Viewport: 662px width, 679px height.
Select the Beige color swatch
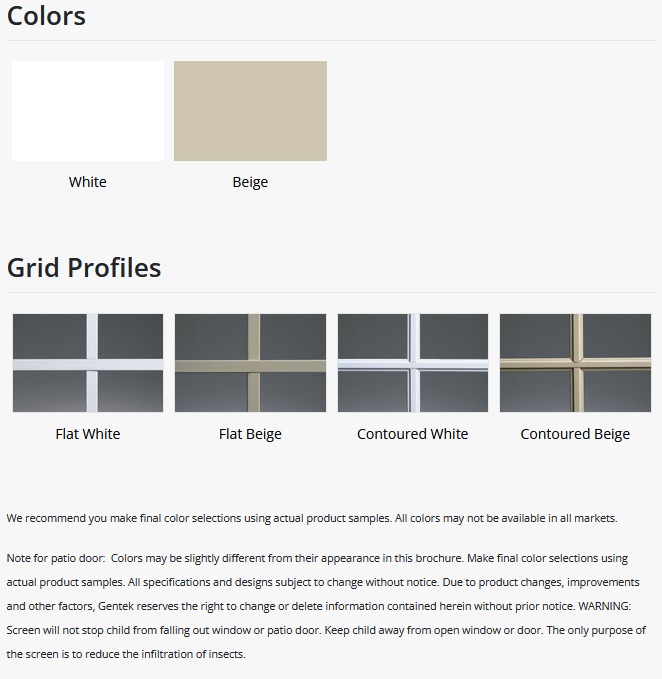[x=250, y=111]
